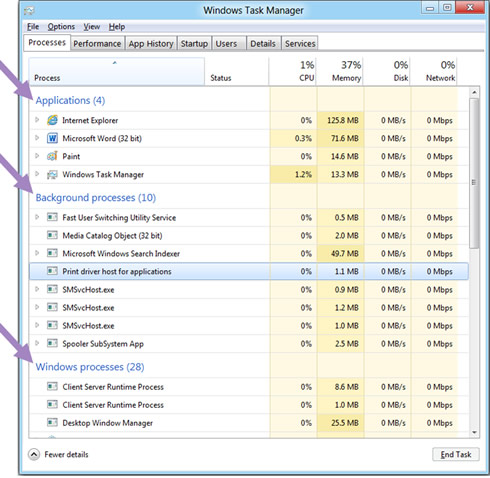The image size is (490, 478).
Task: Click the Task Manager title bar icon
Action: (29, 11)
